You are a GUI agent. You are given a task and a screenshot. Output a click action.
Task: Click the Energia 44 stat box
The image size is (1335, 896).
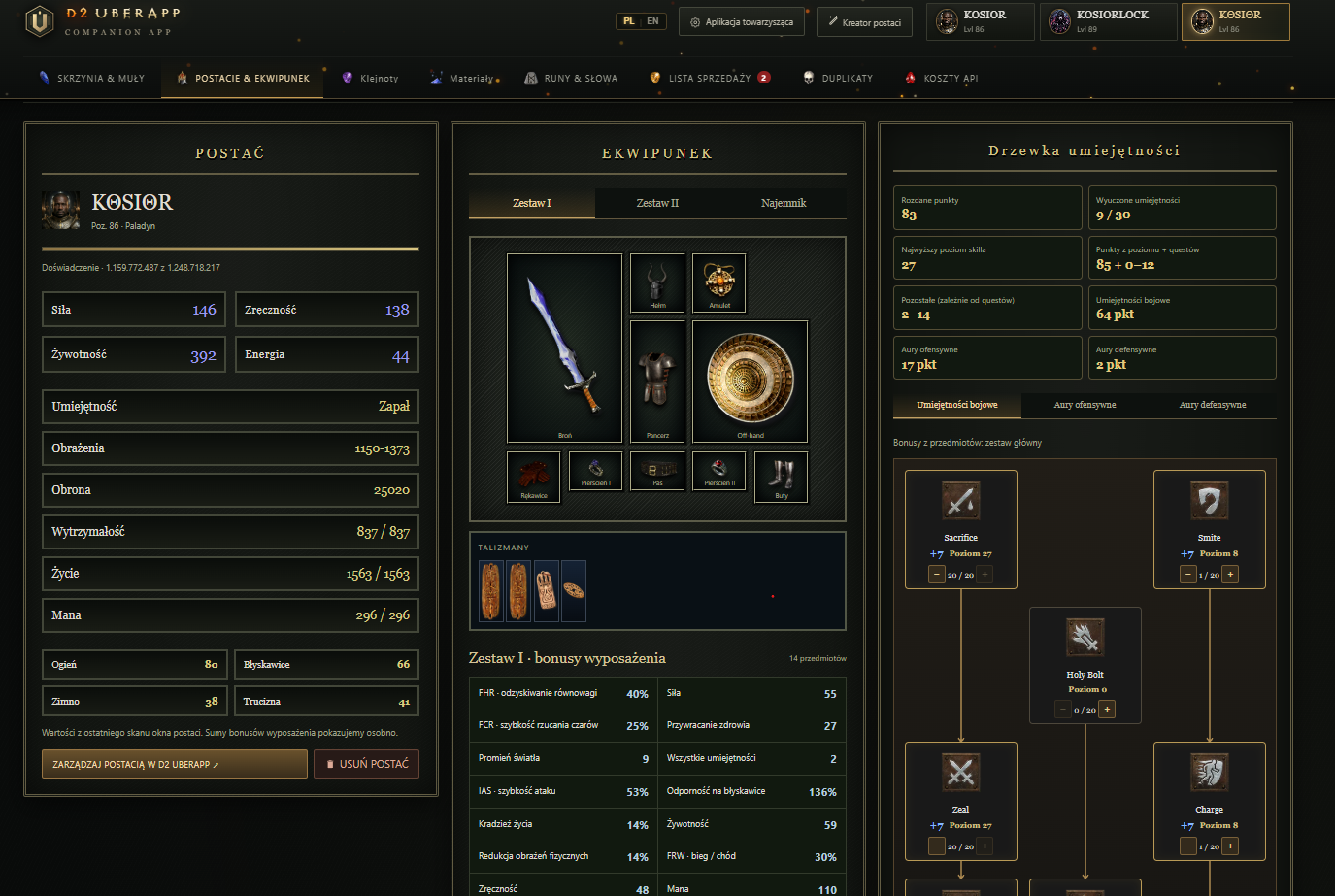[327, 354]
